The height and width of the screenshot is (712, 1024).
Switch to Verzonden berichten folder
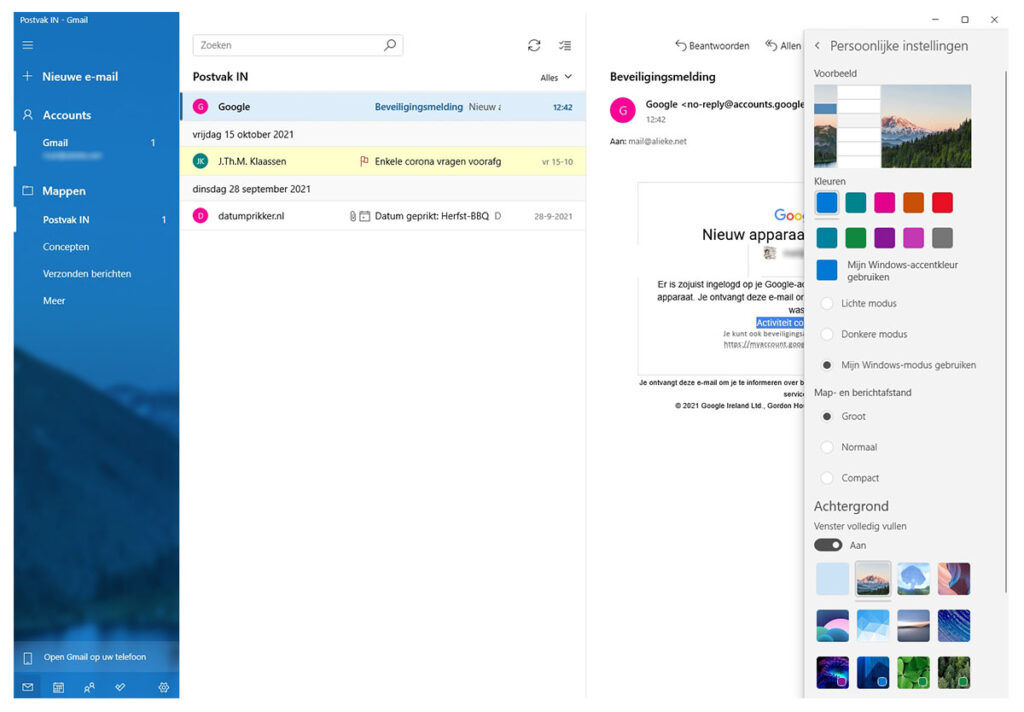click(x=90, y=273)
